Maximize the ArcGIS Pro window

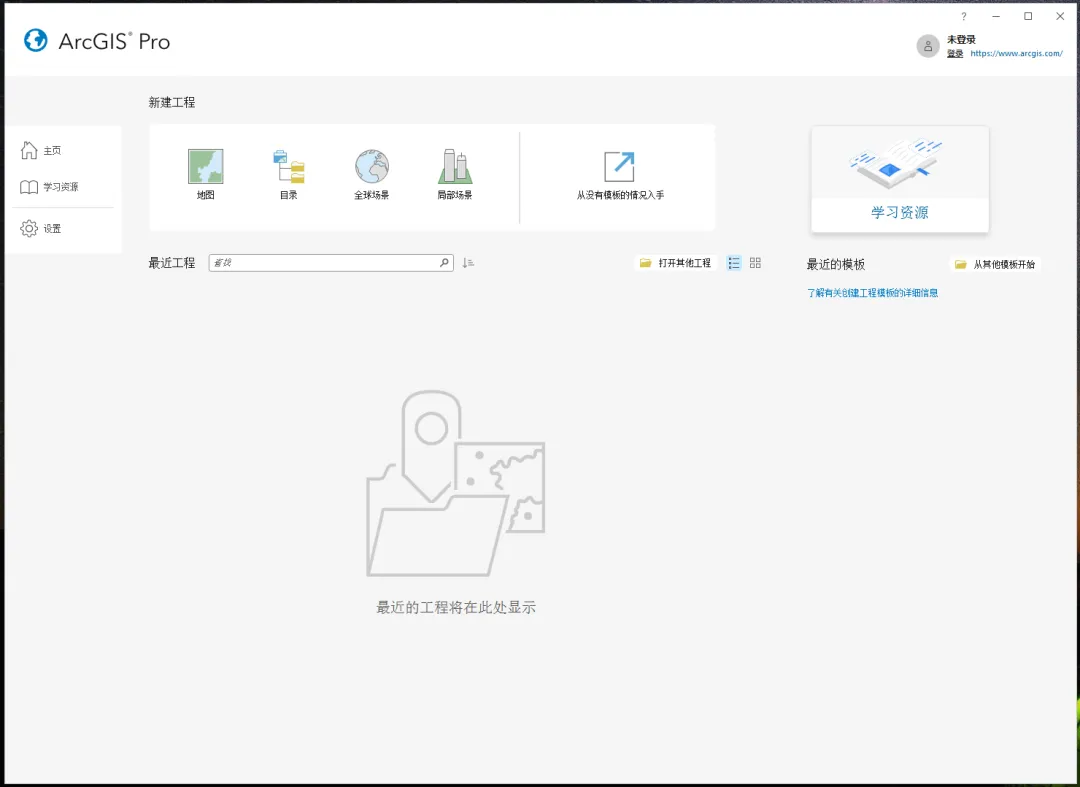(1028, 17)
